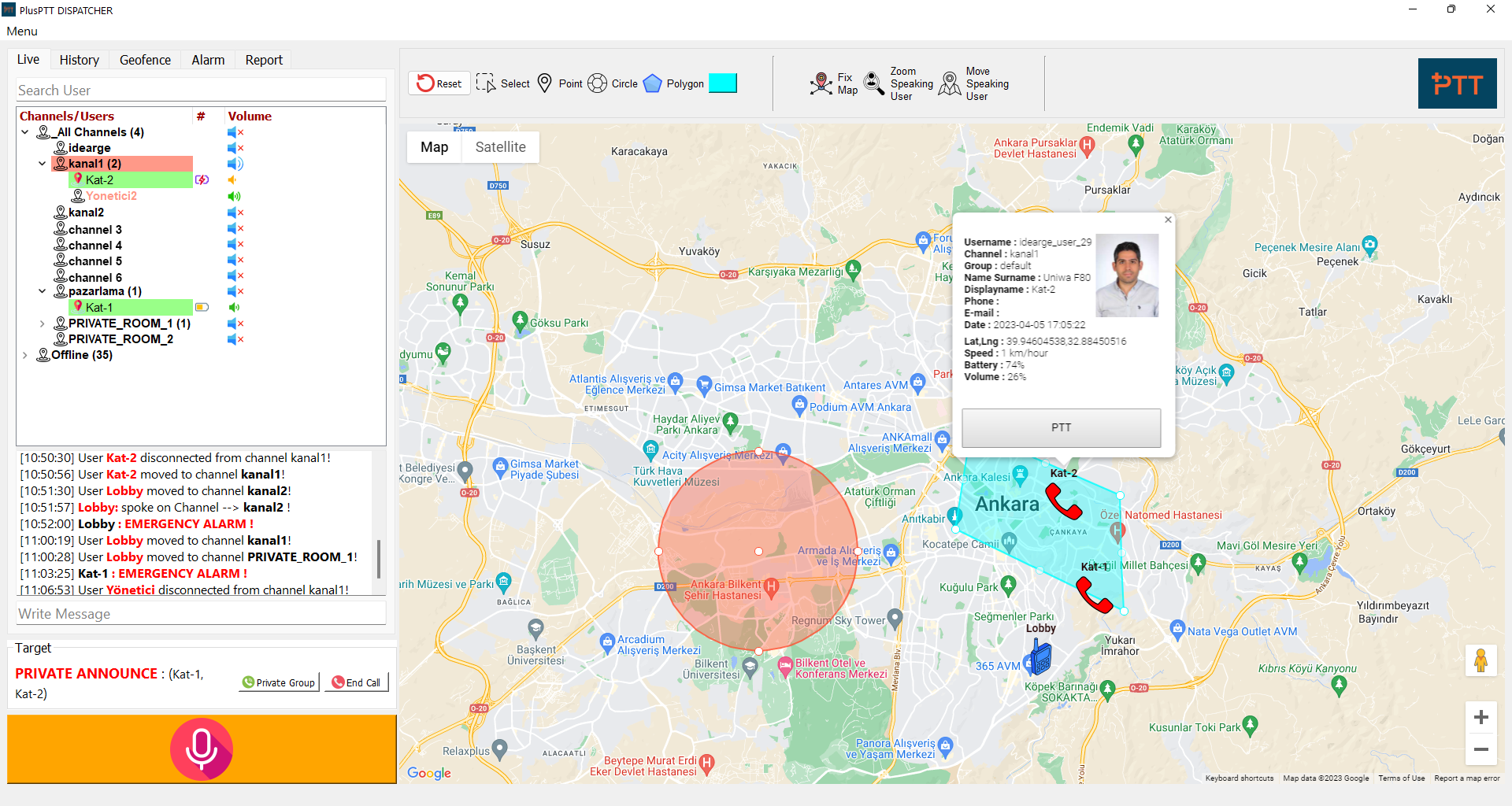Click the PTT button in popup

(1061, 427)
